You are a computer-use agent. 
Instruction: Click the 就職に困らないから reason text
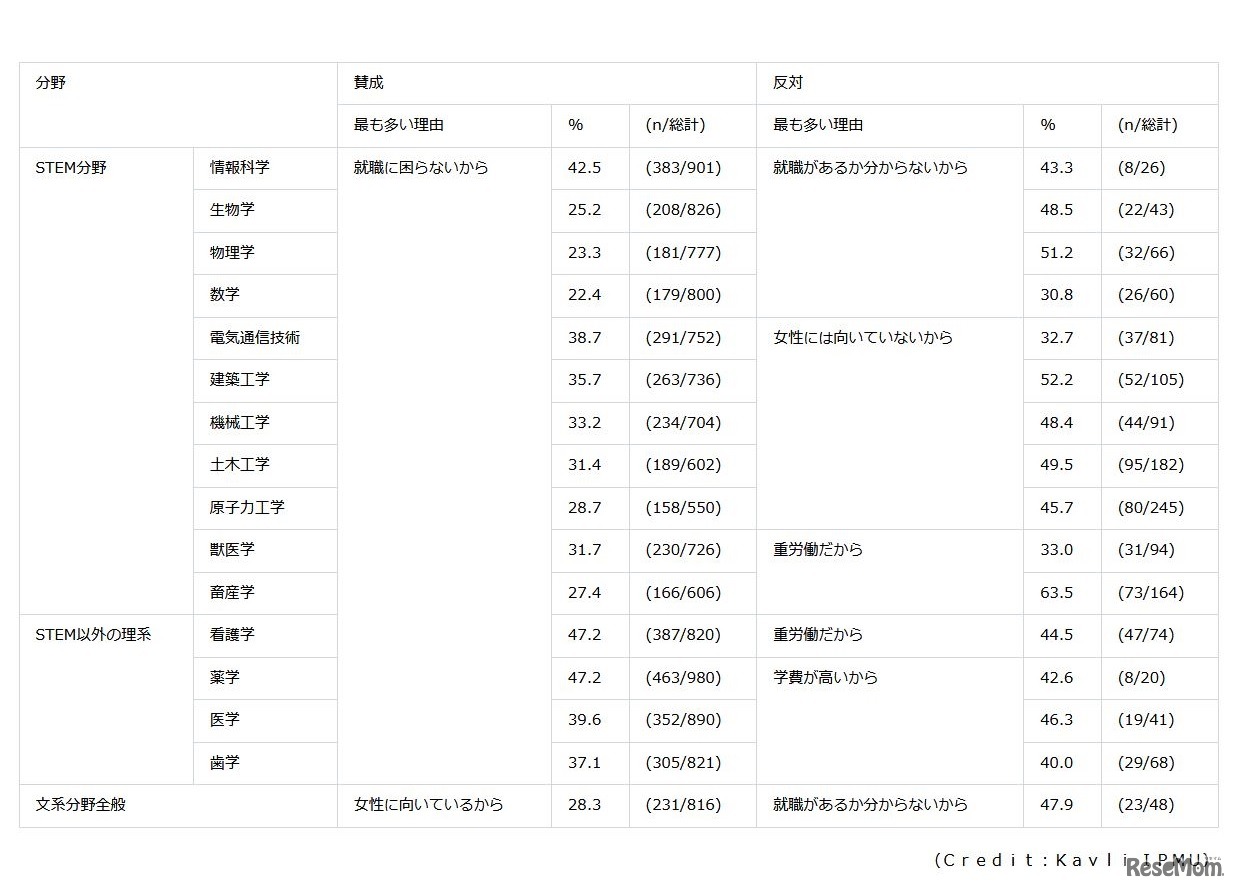pyautogui.click(x=419, y=168)
